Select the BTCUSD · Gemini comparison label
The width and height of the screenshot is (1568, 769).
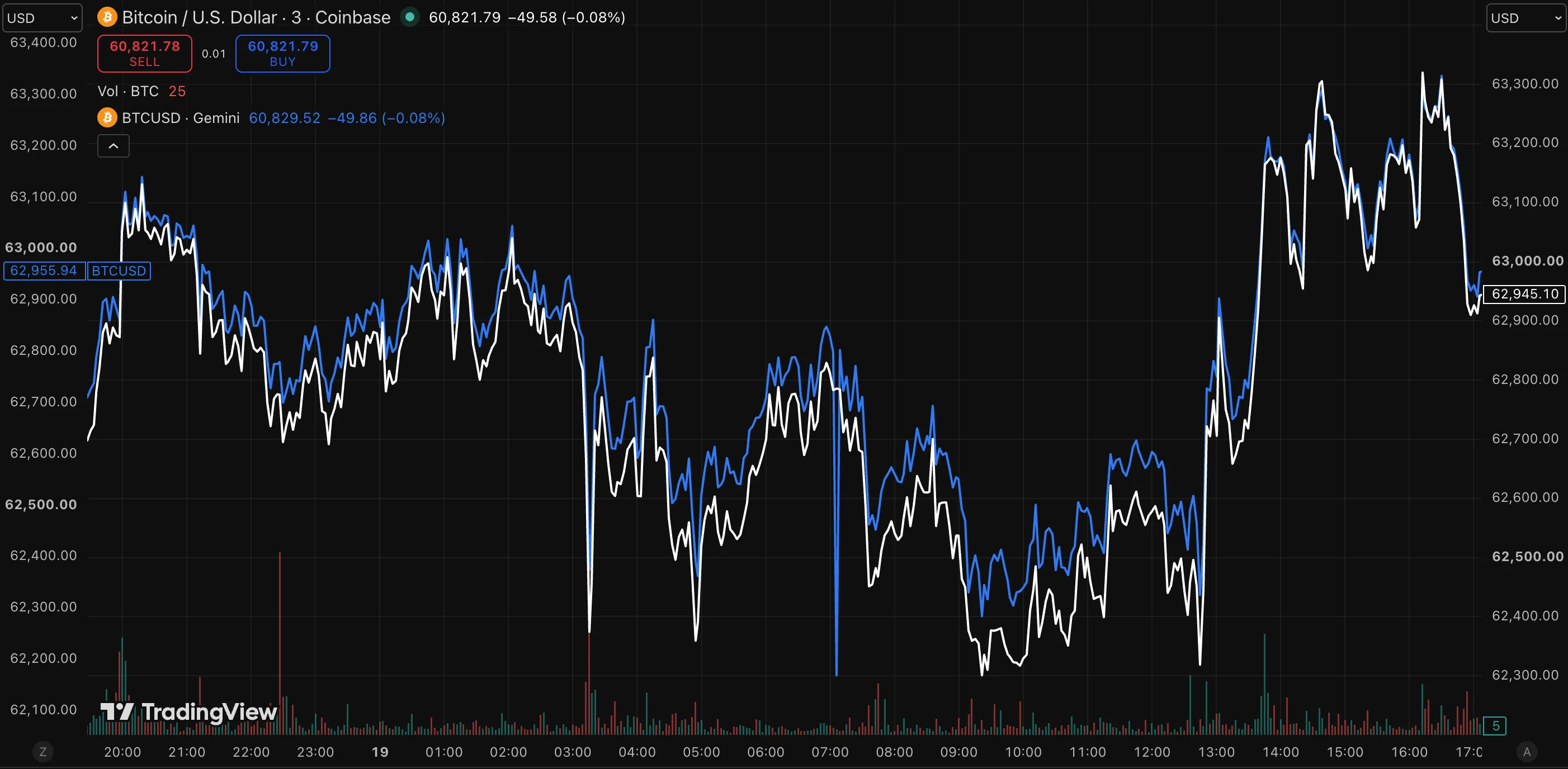[181, 117]
